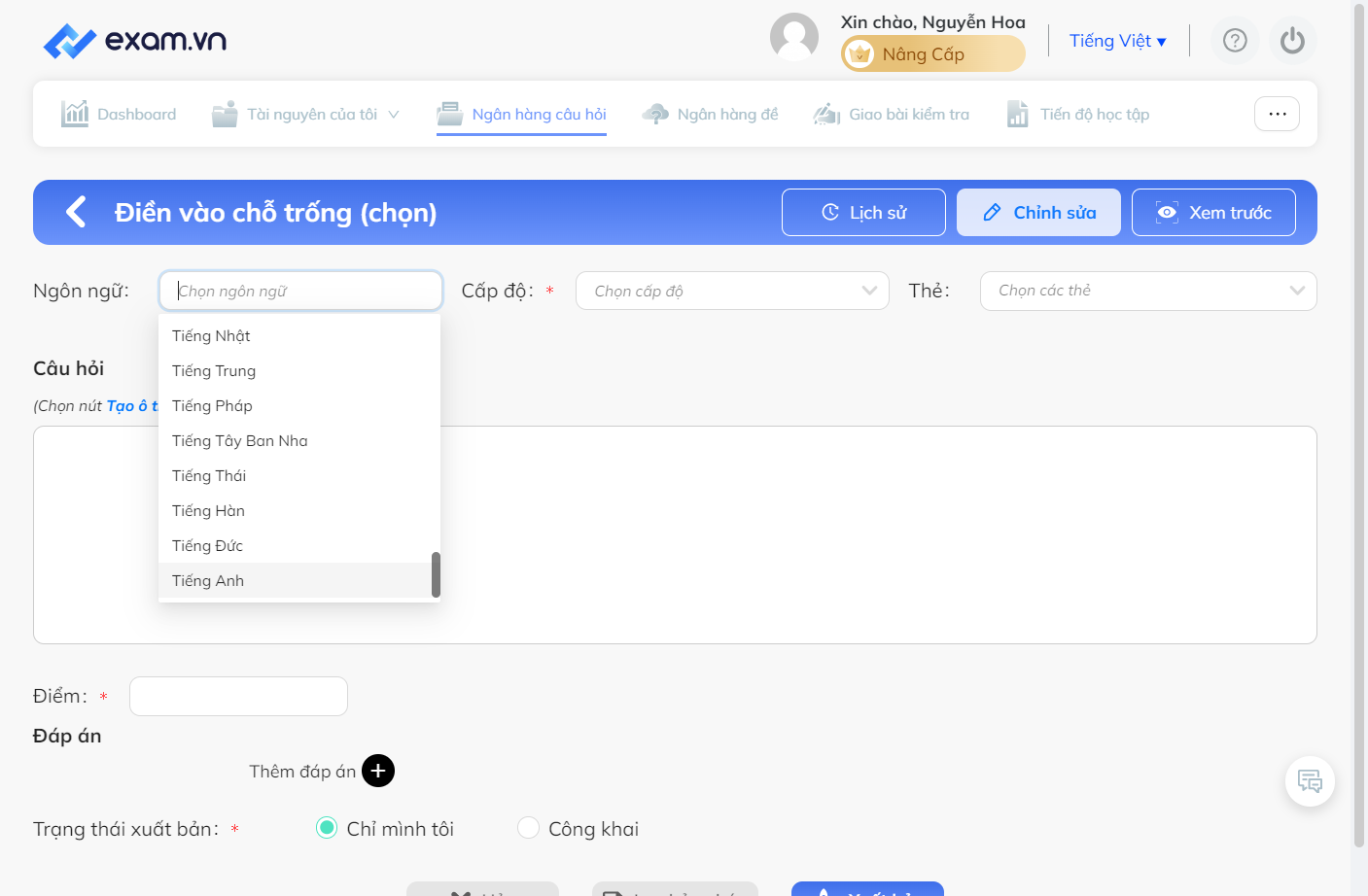
Task: Open the Xem trước preview view
Action: coord(1213,212)
